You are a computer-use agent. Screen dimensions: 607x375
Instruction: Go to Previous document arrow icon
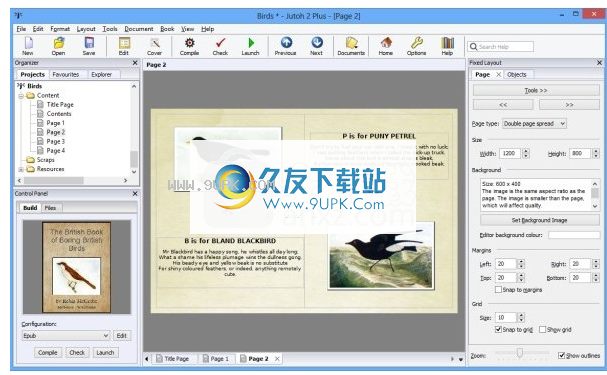coord(286,42)
